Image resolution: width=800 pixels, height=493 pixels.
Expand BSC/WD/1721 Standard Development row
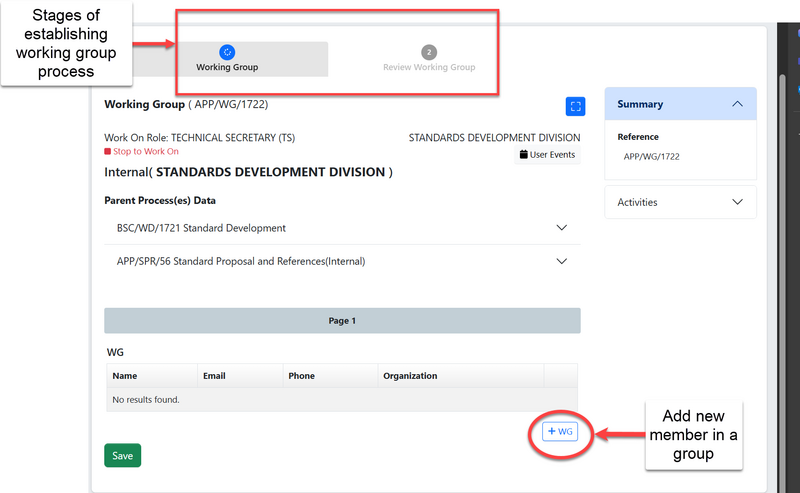(561, 228)
